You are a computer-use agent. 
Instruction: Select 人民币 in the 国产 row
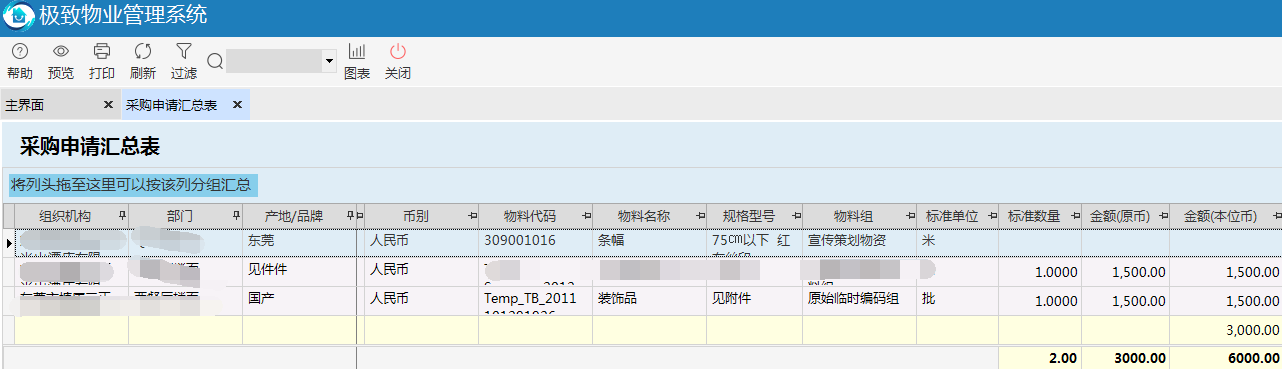(x=420, y=301)
